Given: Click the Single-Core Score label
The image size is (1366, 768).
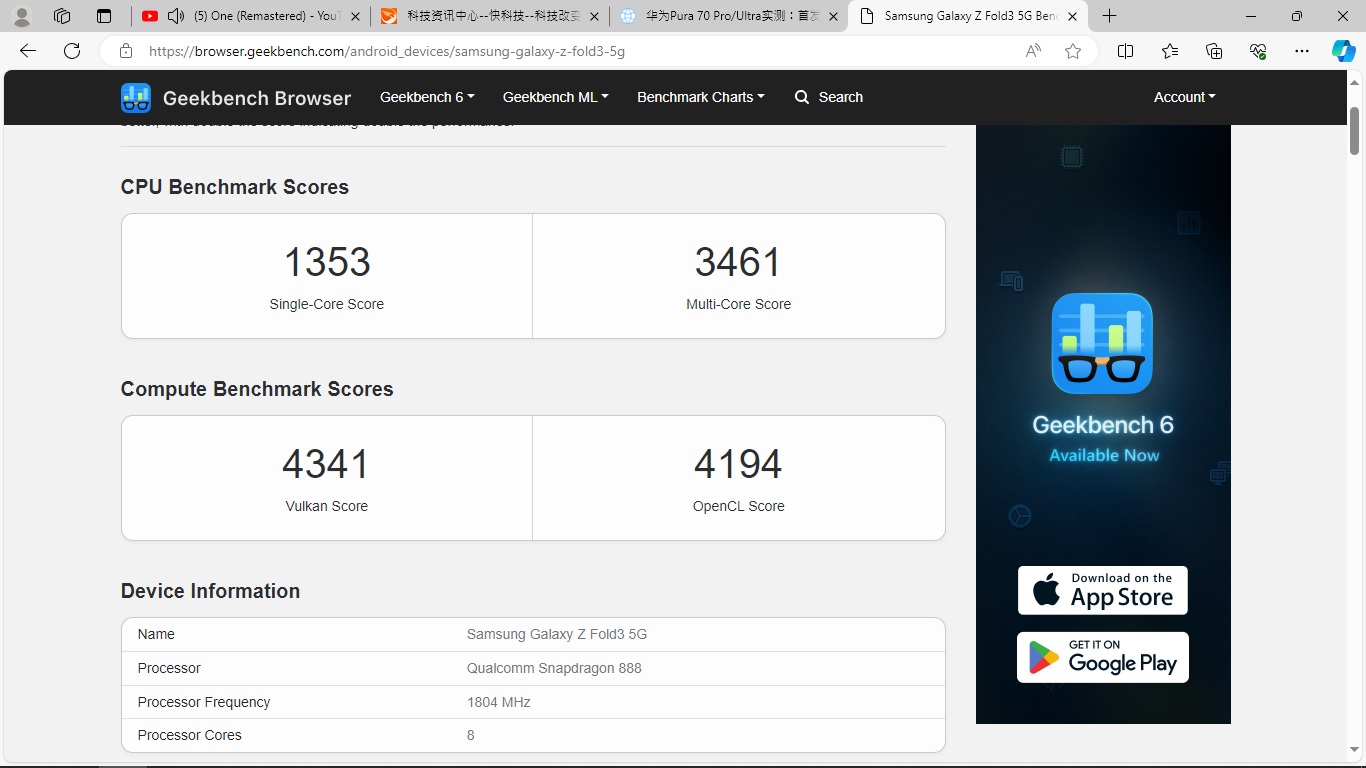Looking at the screenshot, I should coord(327,304).
